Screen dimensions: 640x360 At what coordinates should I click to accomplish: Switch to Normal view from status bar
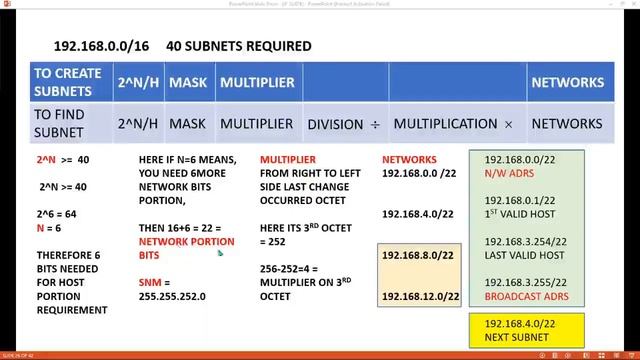(x=587, y=356)
